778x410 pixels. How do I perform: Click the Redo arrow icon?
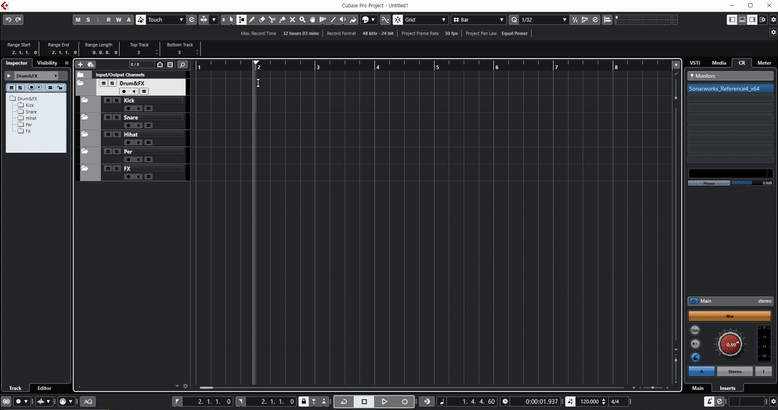(18, 19)
